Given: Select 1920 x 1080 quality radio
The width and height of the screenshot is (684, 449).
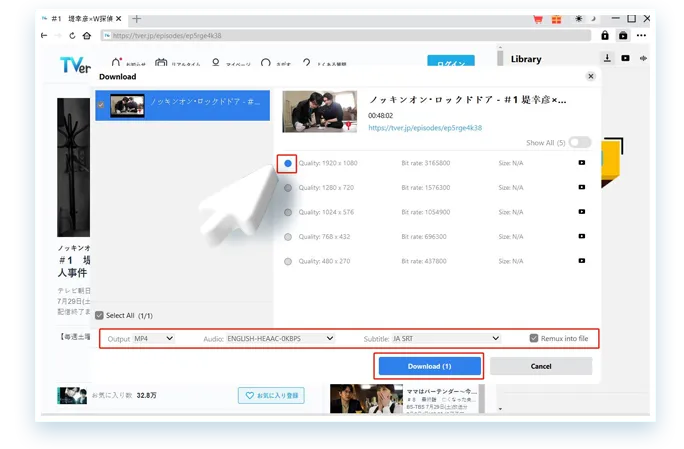Looking at the screenshot, I should 288,163.
